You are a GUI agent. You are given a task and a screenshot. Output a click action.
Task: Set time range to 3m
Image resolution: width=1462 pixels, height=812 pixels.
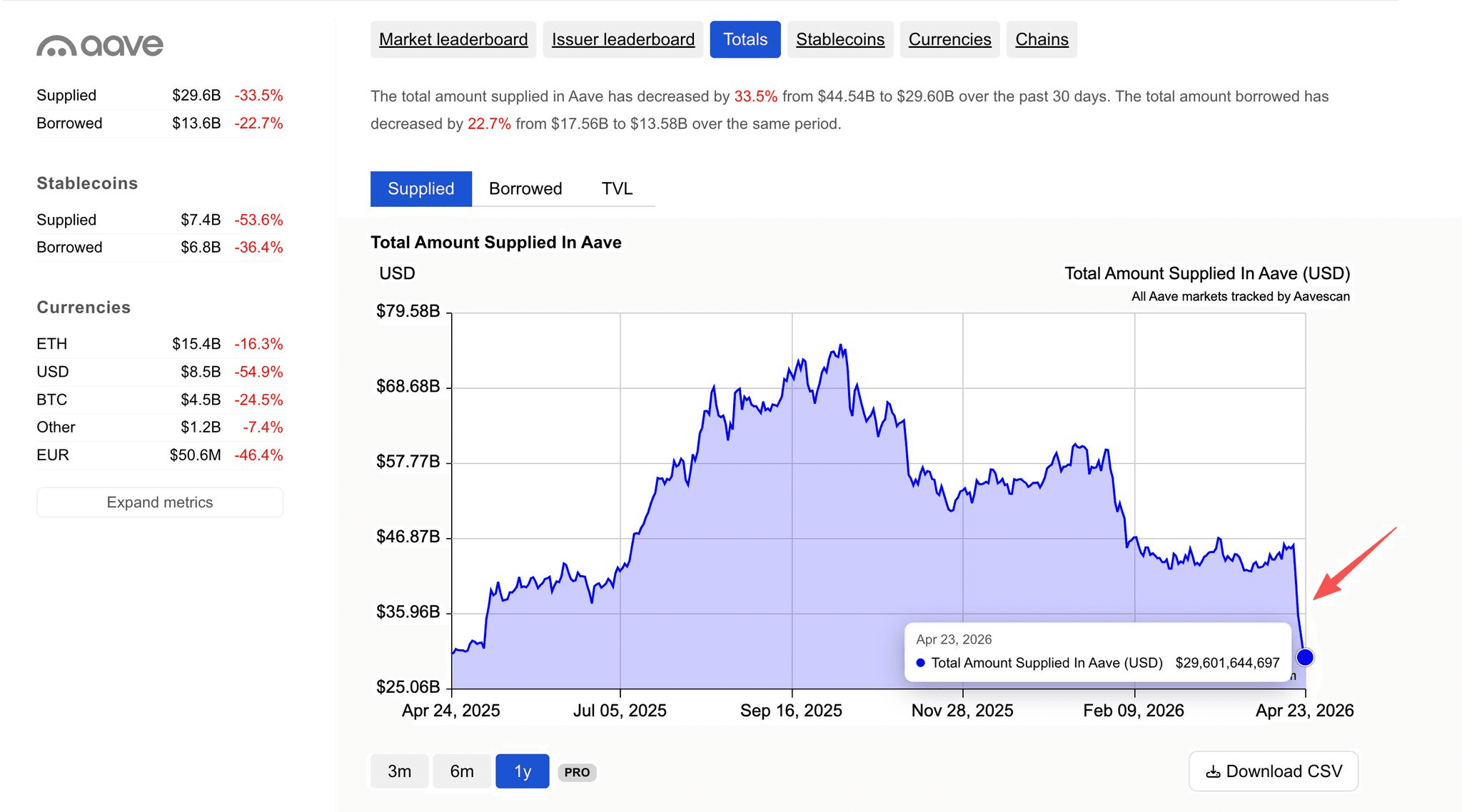[x=399, y=771]
